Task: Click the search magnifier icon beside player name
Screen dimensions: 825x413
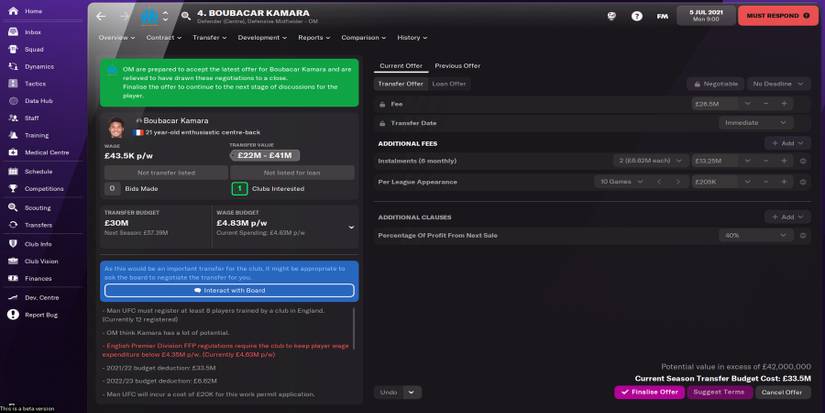Action: click(x=186, y=16)
